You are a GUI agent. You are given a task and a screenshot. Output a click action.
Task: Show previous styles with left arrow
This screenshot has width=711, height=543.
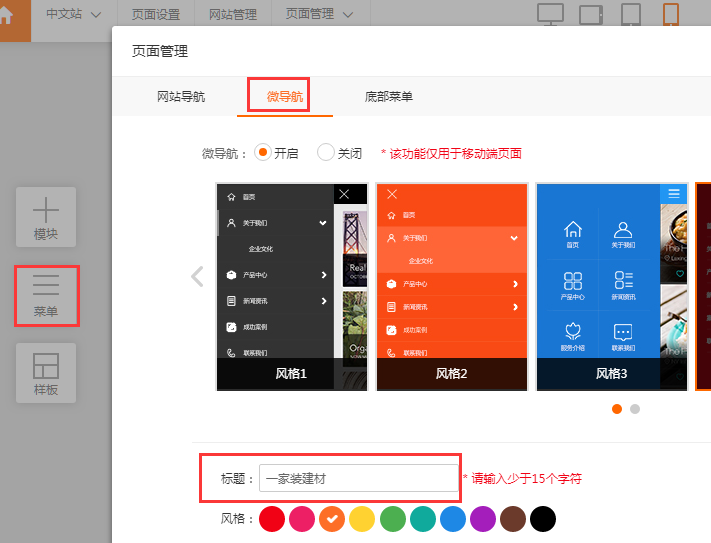198,276
